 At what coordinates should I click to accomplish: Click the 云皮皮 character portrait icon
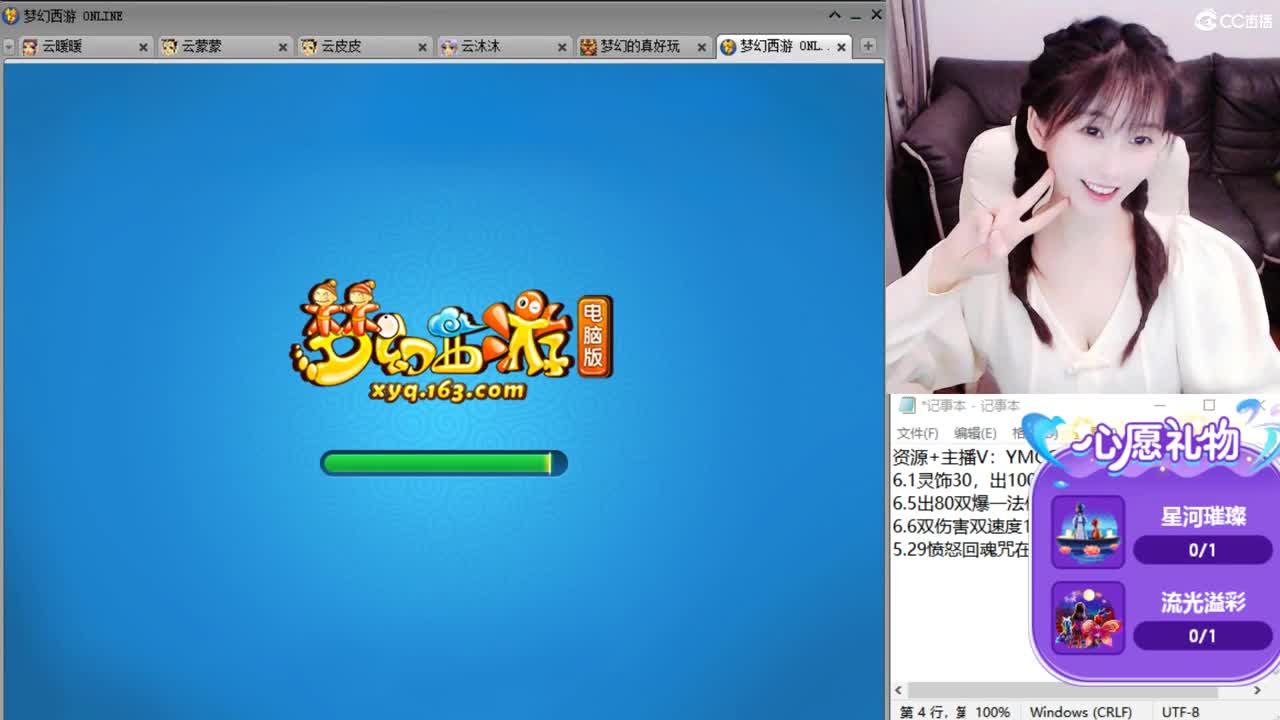(x=308, y=46)
